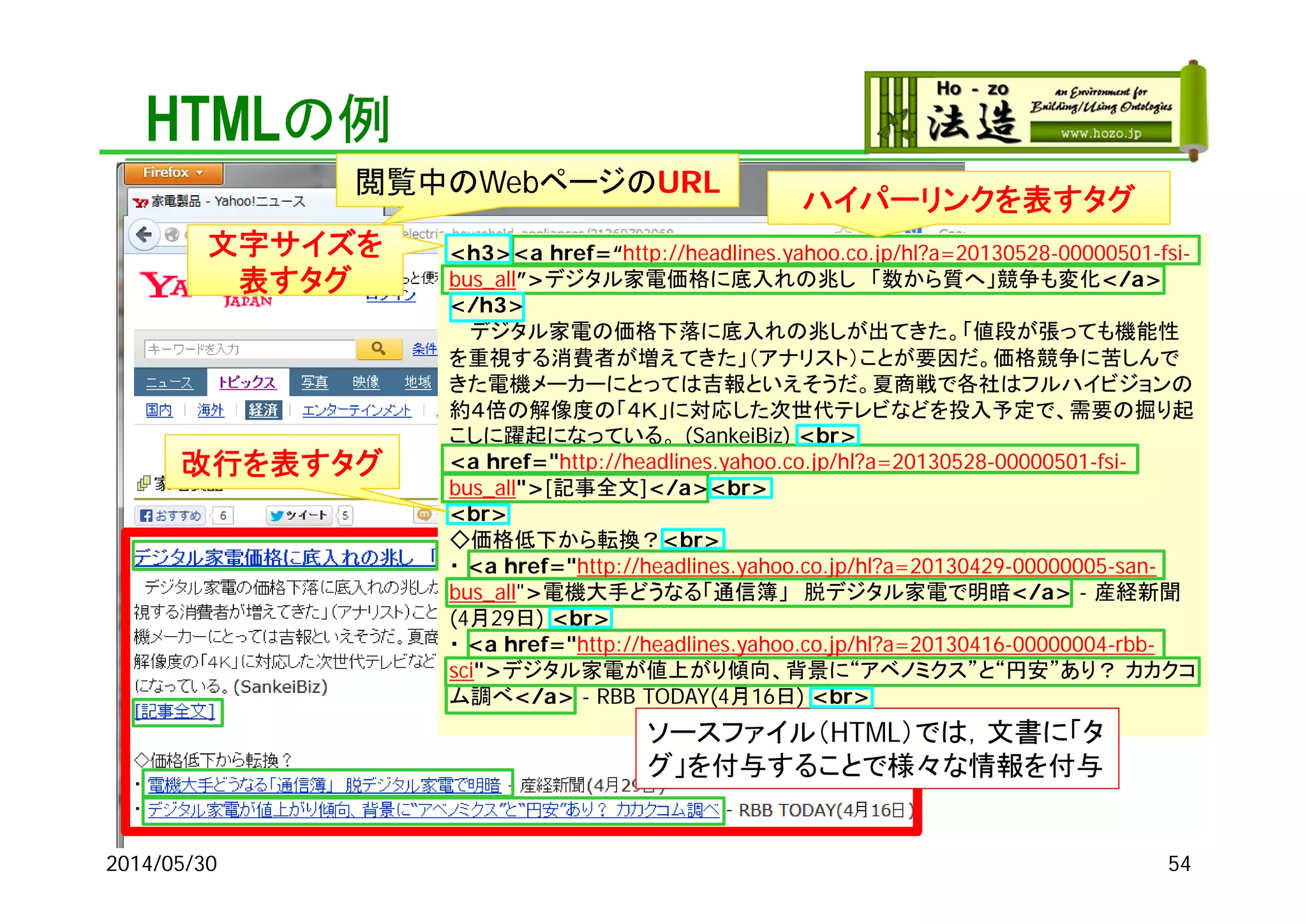Select the 経済 category
This screenshot has width=1307, height=924.
pyautogui.click(x=263, y=410)
